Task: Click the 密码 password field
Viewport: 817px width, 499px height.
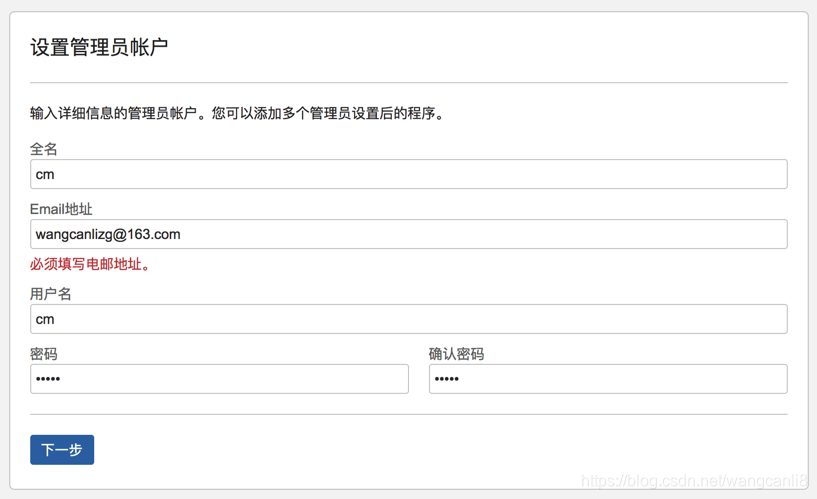Action: coord(219,379)
